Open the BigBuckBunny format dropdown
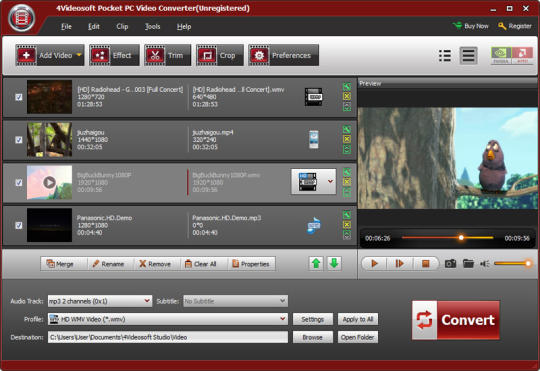This screenshot has height=371, width=540. point(330,182)
